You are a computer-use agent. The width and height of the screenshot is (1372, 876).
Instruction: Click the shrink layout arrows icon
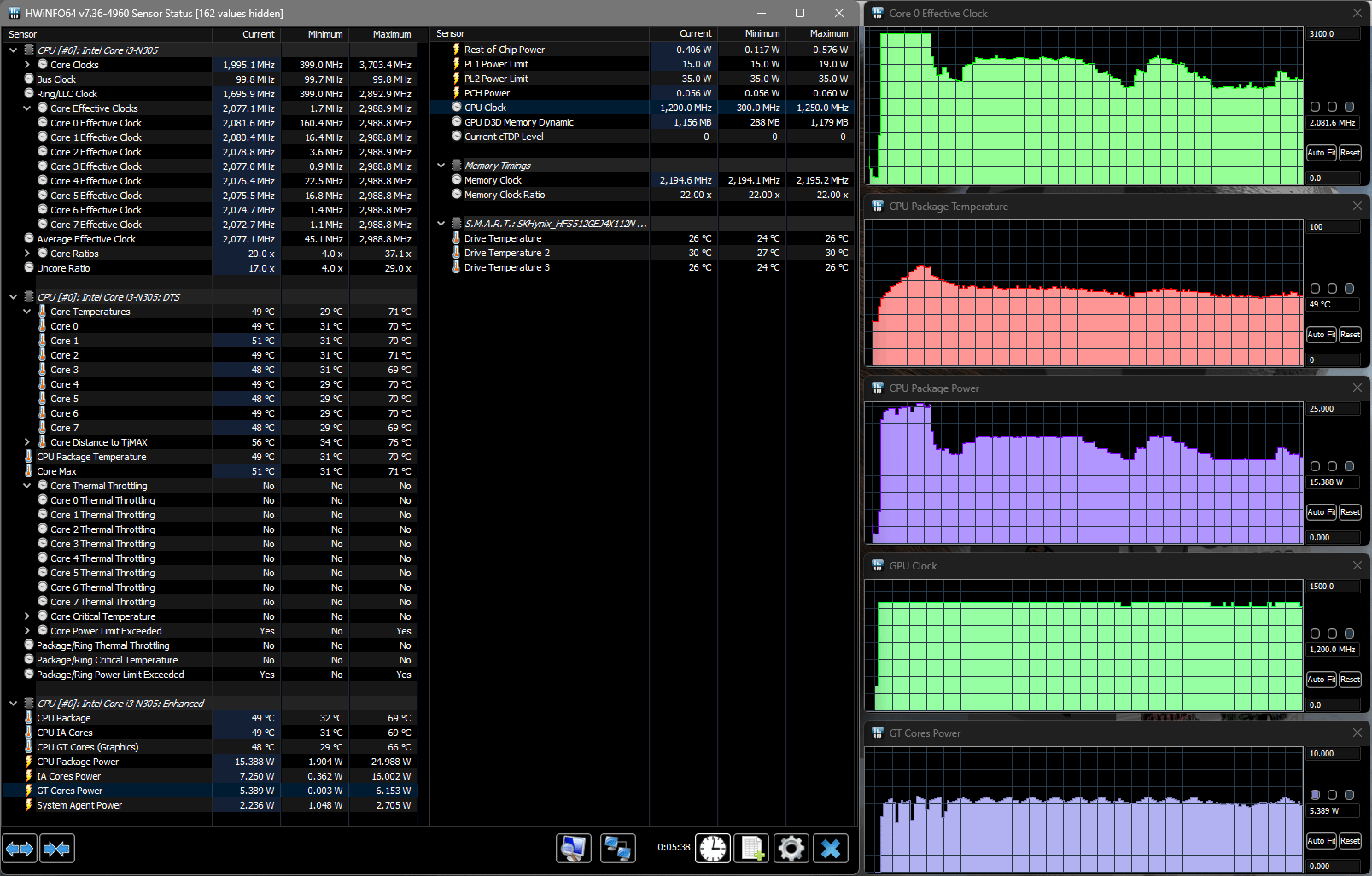[56, 849]
